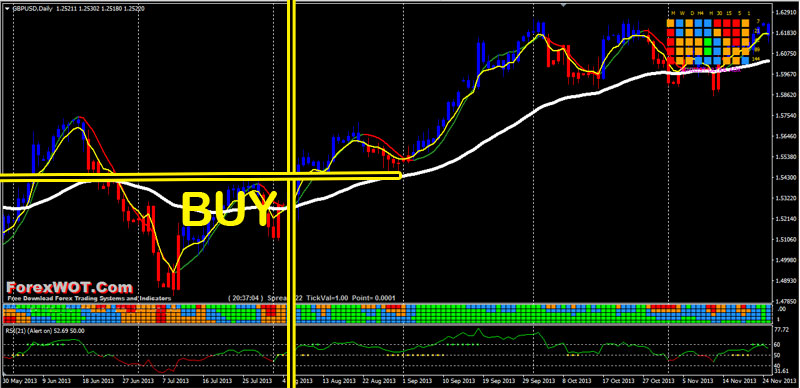The width and height of the screenshot is (800, 388).
Task: Select the 30 timeframe header in the dashboard
Action: click(719, 13)
